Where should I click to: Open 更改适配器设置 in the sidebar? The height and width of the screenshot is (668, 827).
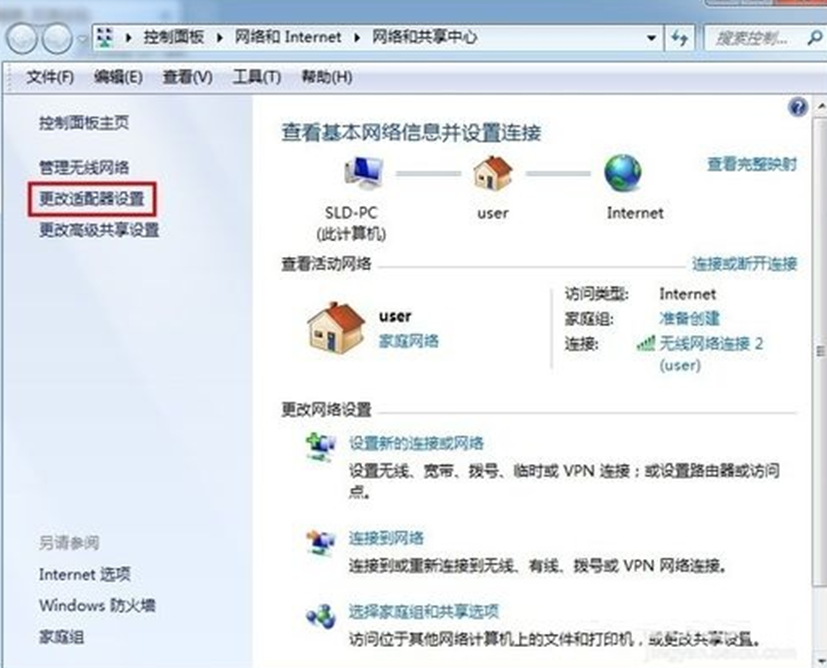tap(92, 199)
